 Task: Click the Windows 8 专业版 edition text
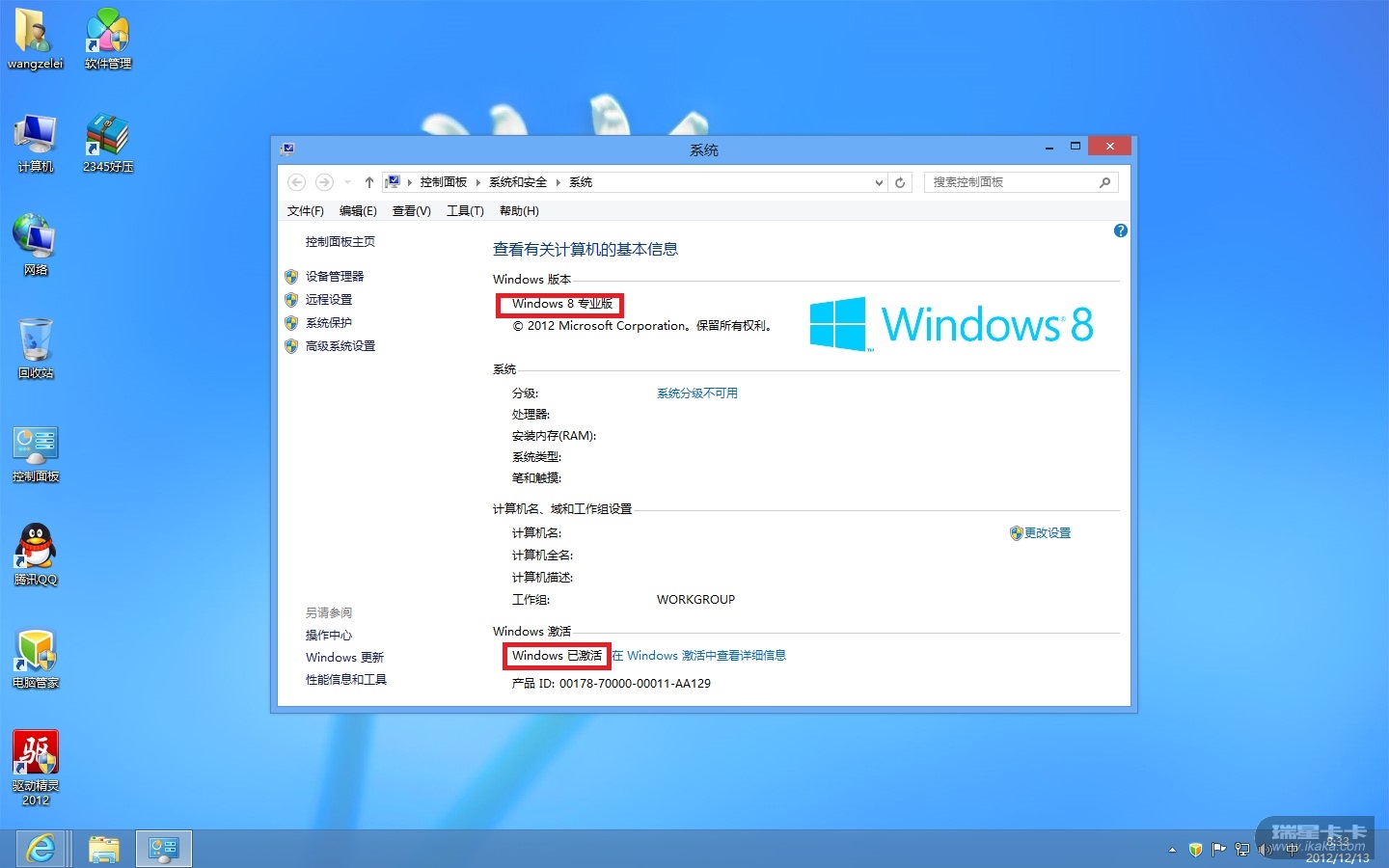[x=562, y=304]
